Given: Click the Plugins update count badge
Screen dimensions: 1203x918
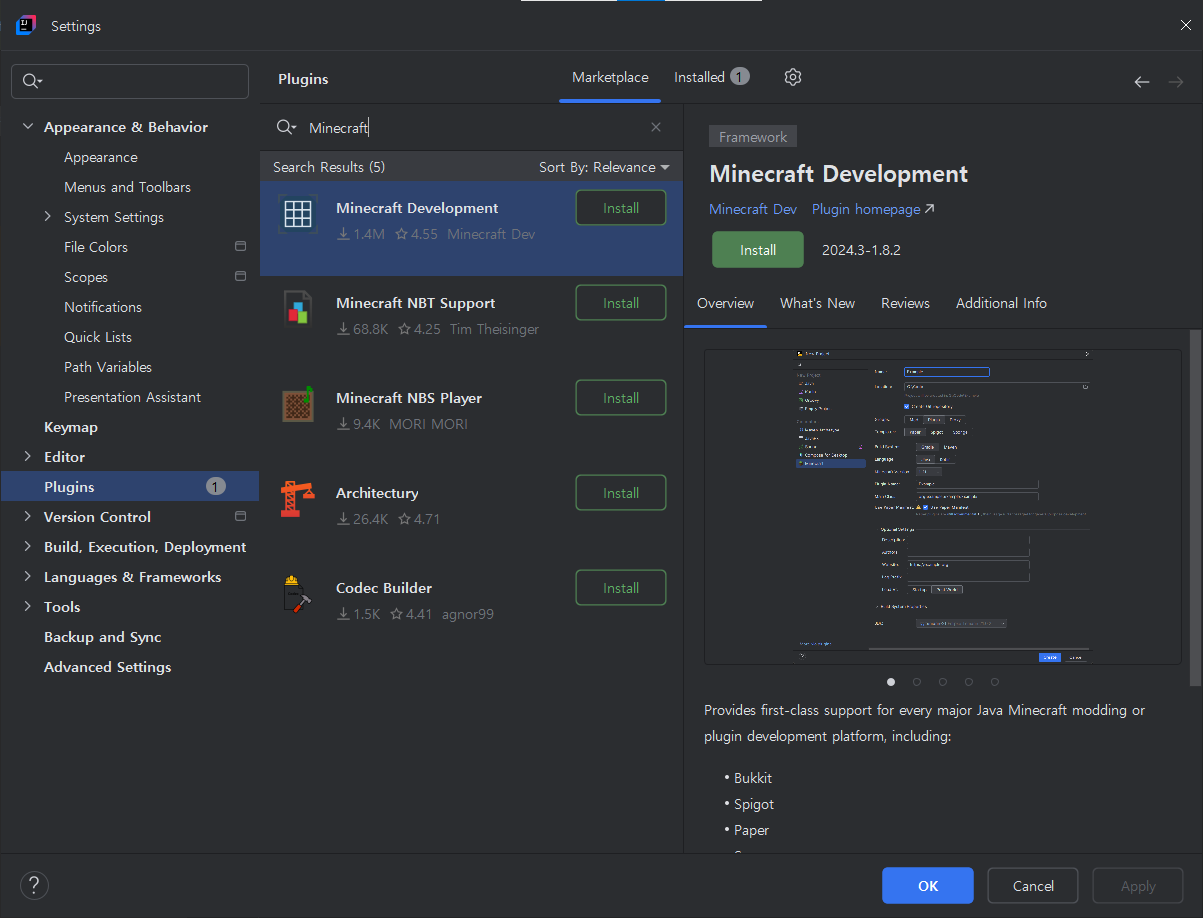Looking at the screenshot, I should click(x=216, y=486).
